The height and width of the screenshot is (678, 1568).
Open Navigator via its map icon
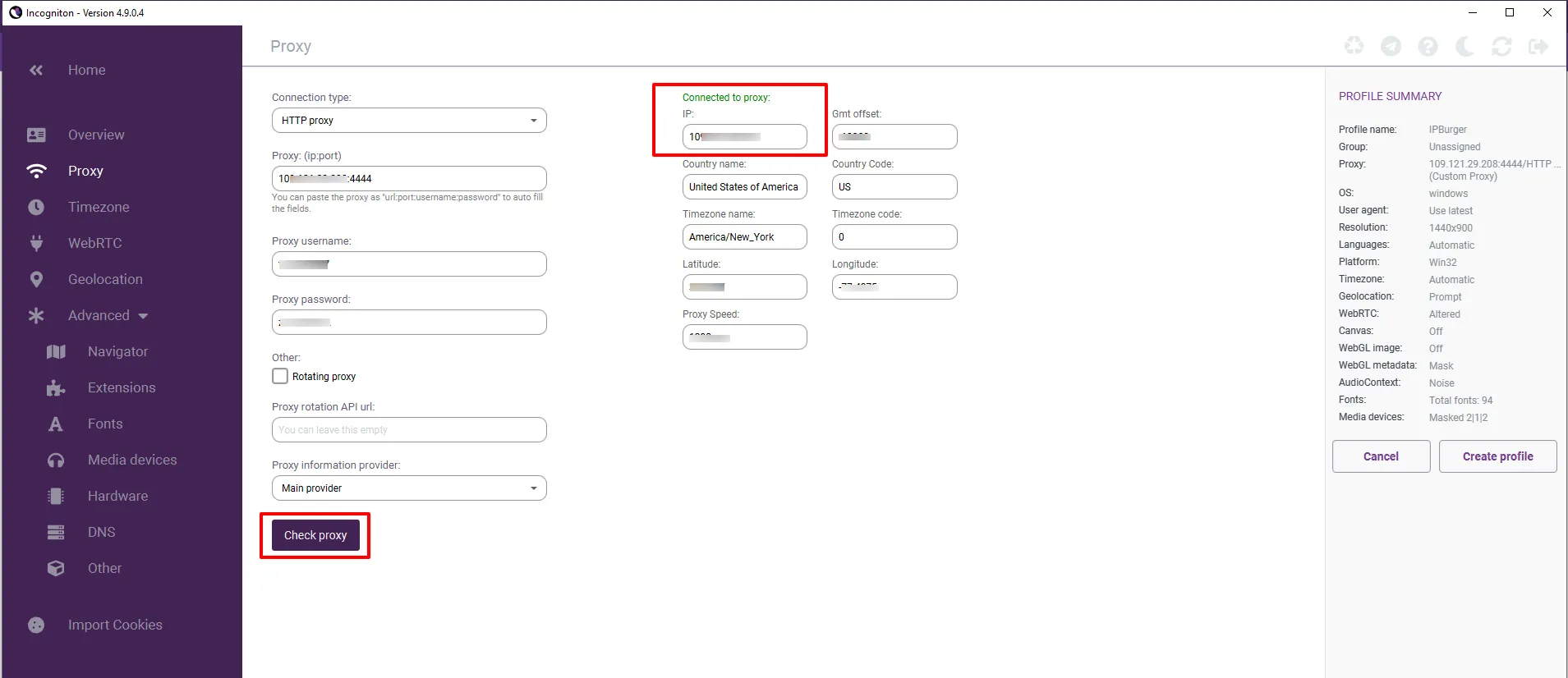click(56, 351)
